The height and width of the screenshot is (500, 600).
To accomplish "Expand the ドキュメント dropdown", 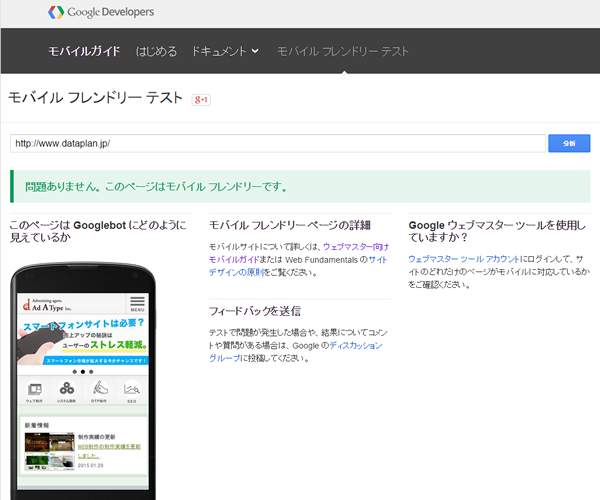I will coord(225,51).
